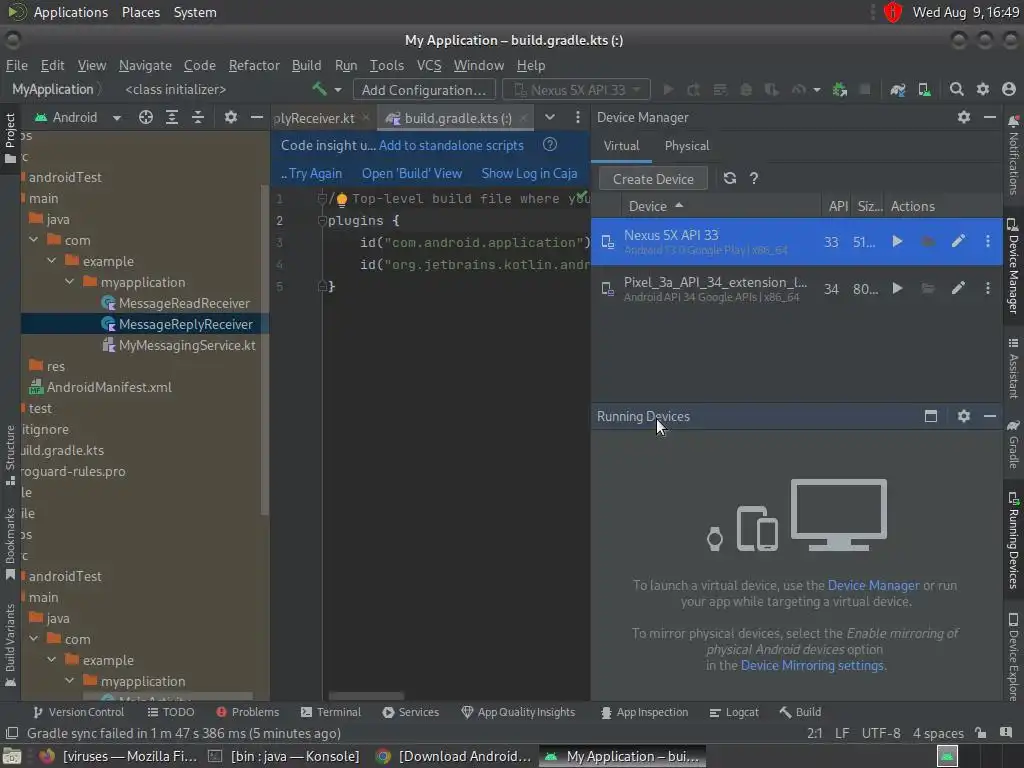Click Add to standalone scripts link

[x=451, y=145]
